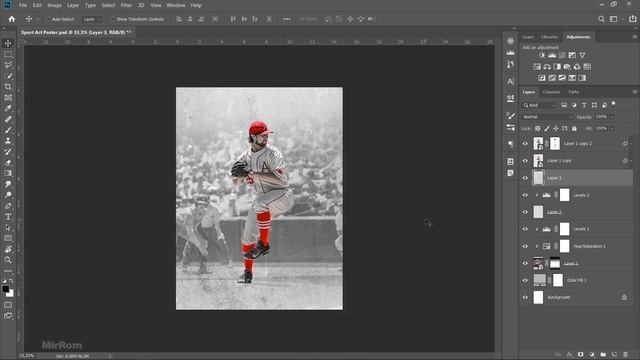Screen dimensions: 640x360
Task: Open the Adjustments panel options menu
Action: (x=635, y=37)
